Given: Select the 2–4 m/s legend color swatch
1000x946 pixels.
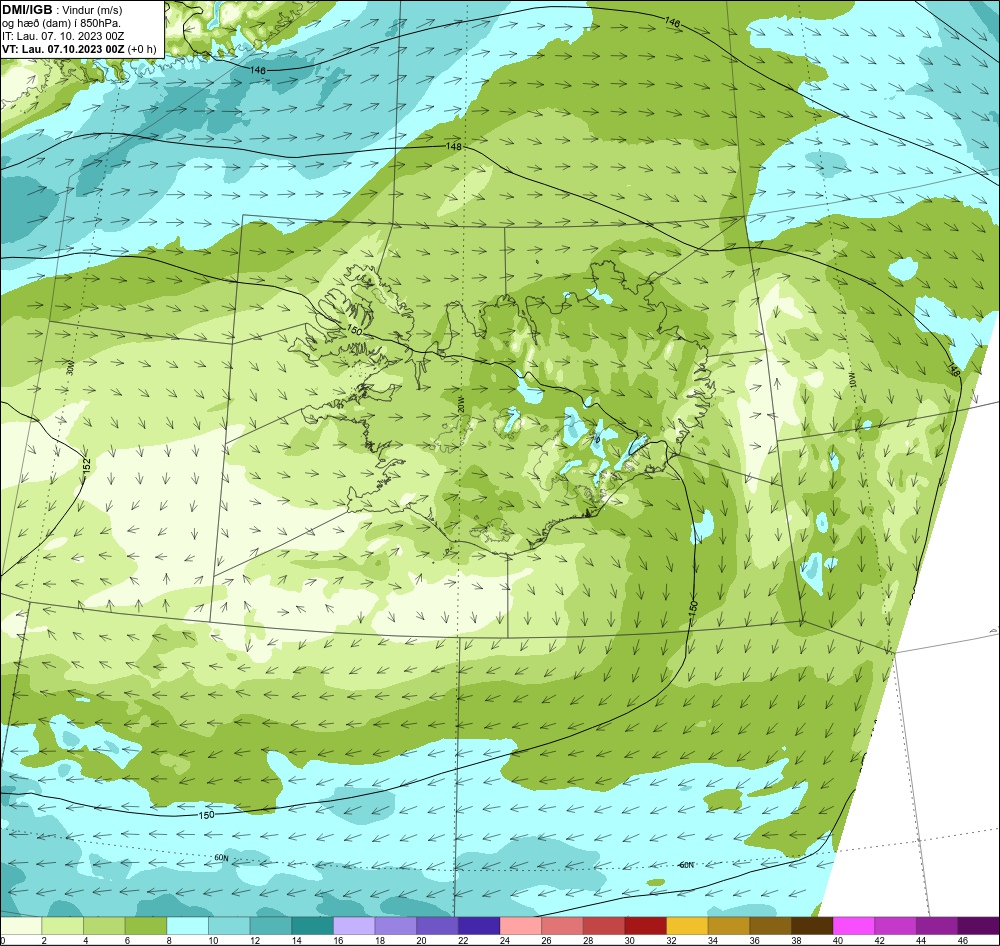Looking at the screenshot, I should pyautogui.click(x=62, y=925).
